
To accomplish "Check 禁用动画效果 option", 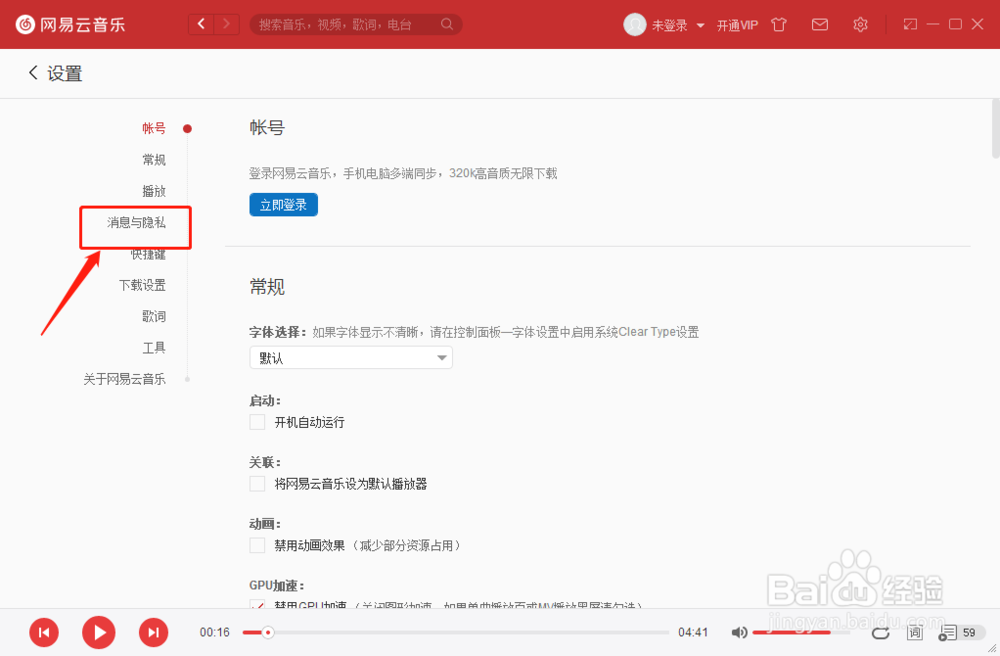I will [256, 546].
